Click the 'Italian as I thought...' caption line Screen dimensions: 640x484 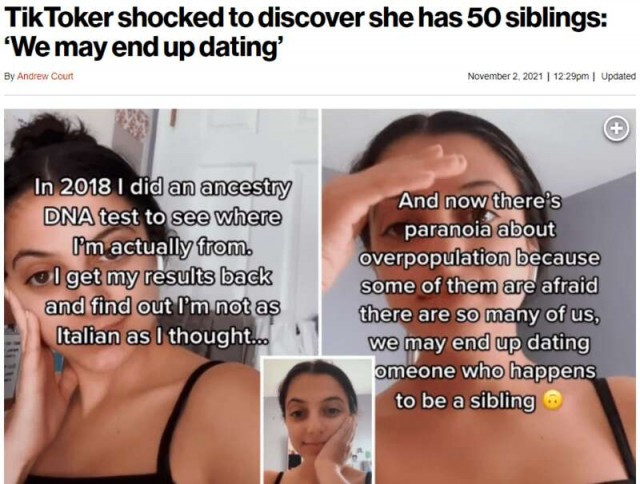pos(162,336)
